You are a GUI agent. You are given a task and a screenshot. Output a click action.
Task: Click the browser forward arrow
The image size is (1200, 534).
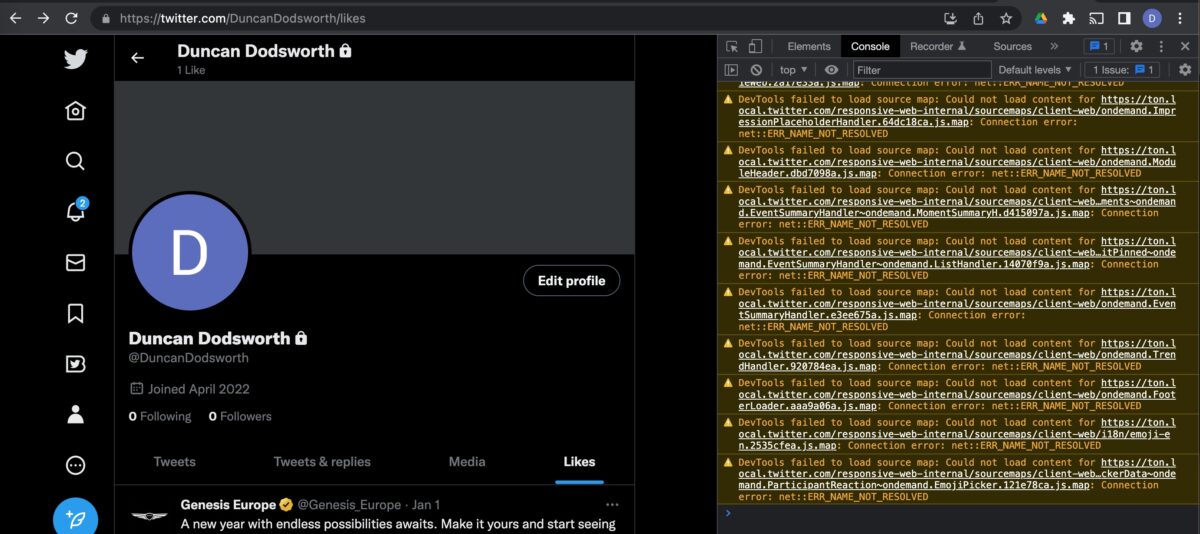[43, 18]
